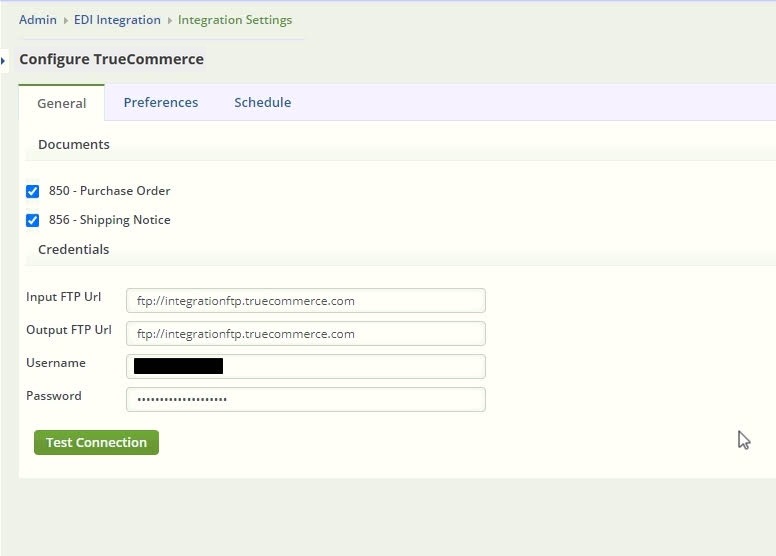
Task: Open the Schedule tab
Action: pos(263,102)
